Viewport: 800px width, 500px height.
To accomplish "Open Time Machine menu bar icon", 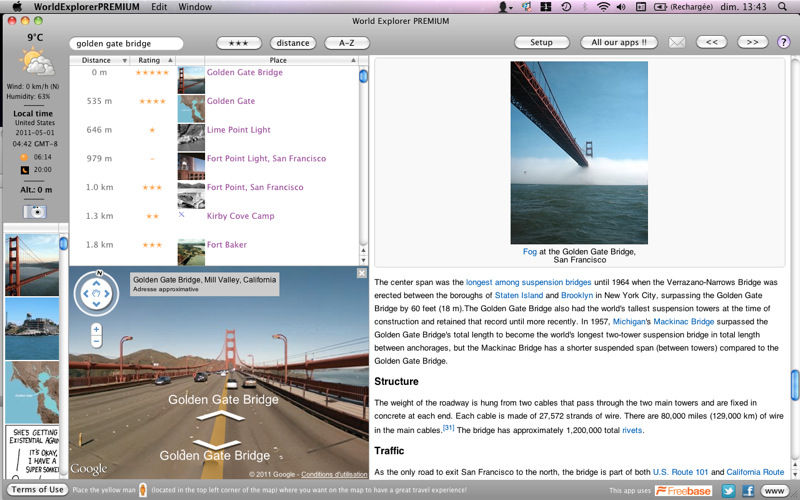I will click(566, 7).
